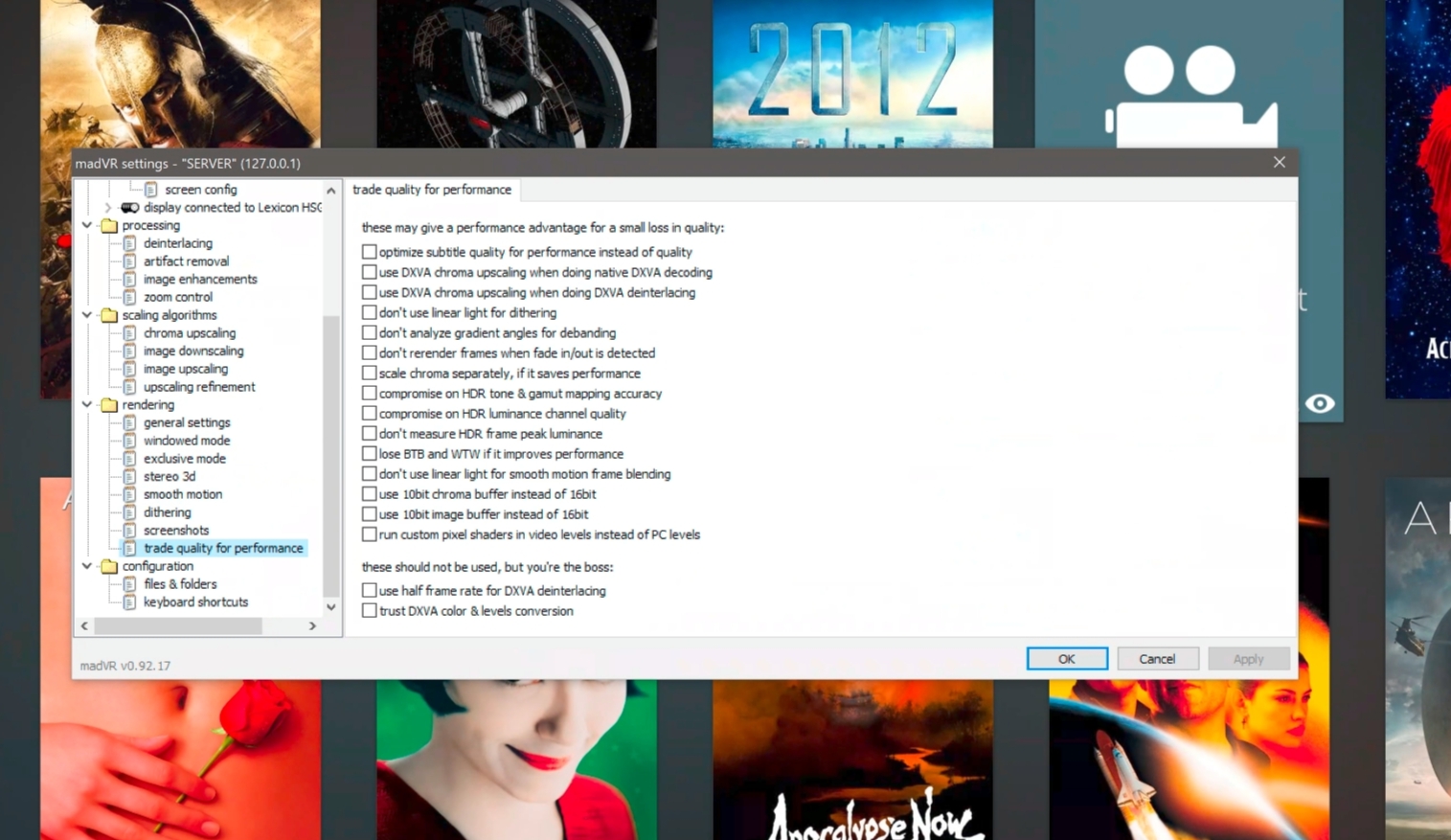Image resolution: width=1451 pixels, height=840 pixels.
Task: Open the dithering settings page
Action: 168,512
